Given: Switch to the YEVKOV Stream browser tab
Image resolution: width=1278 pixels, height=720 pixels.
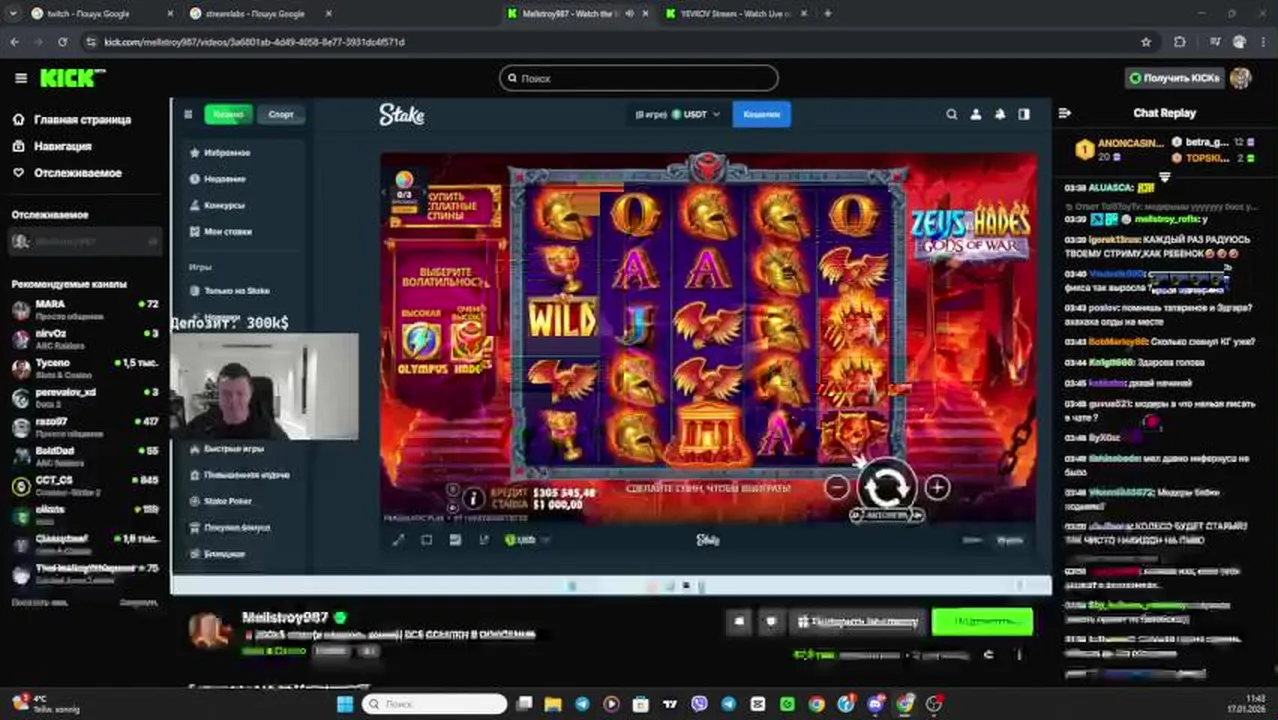Looking at the screenshot, I should 735,14.
